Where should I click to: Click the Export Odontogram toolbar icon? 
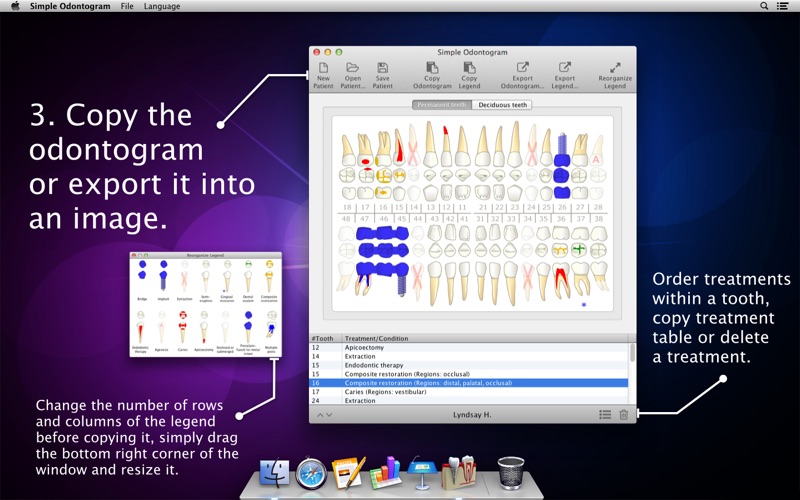(x=522, y=75)
